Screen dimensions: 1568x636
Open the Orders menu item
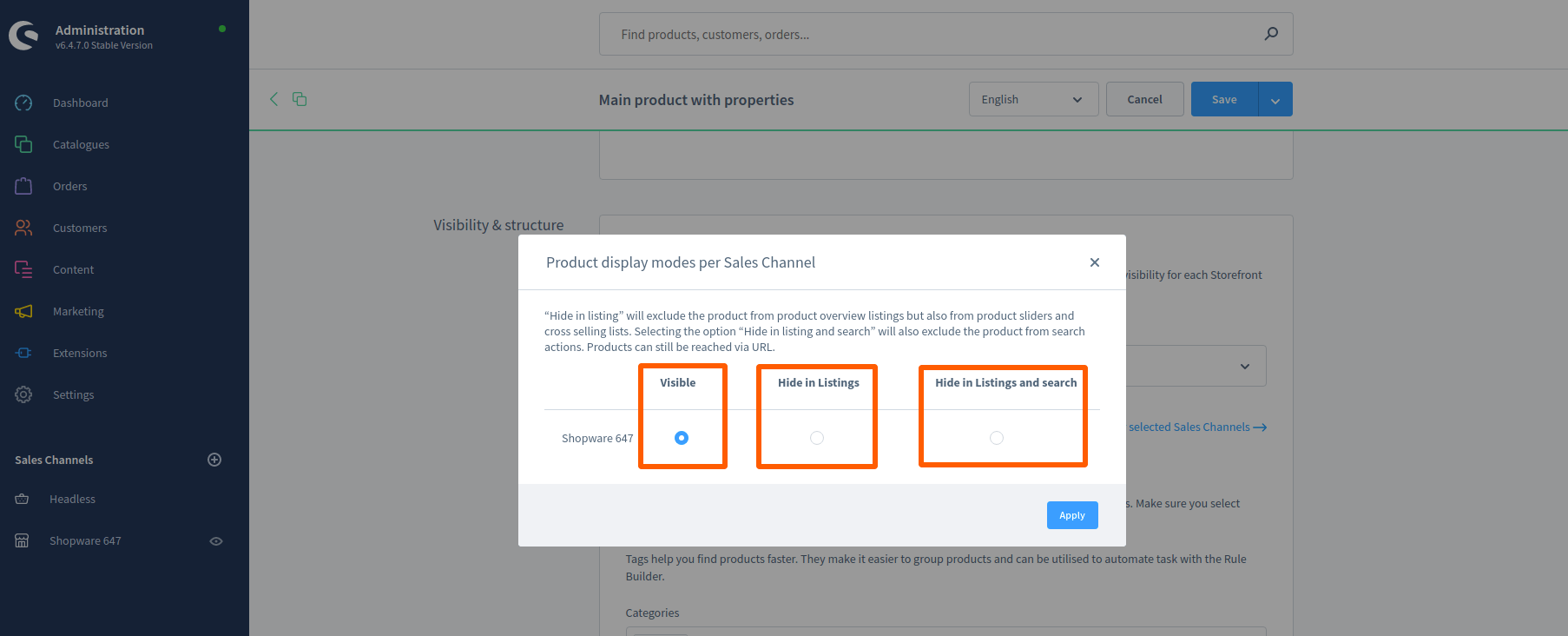click(70, 186)
